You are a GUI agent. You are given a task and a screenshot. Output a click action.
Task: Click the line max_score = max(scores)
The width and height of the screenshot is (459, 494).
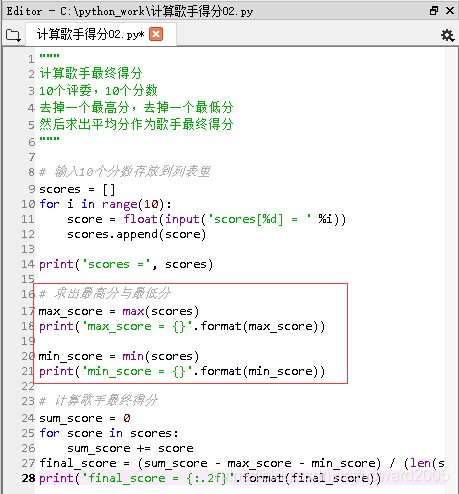click(119, 311)
